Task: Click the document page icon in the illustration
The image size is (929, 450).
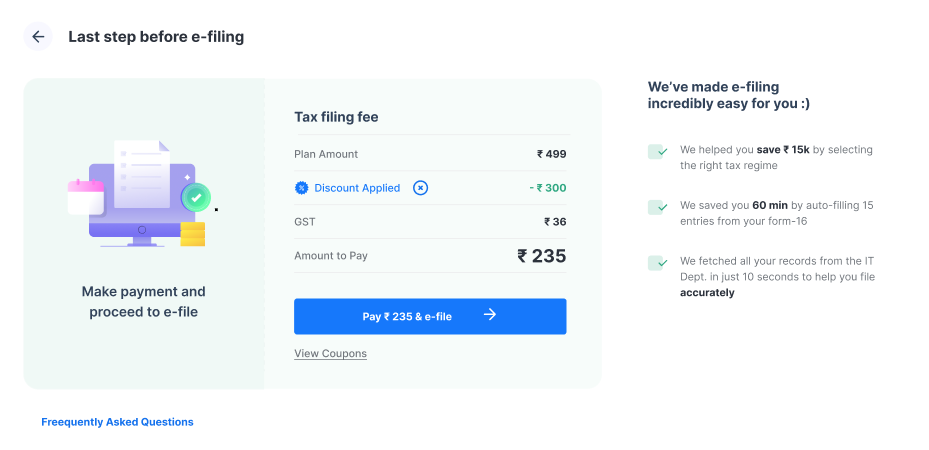Action: point(142,174)
